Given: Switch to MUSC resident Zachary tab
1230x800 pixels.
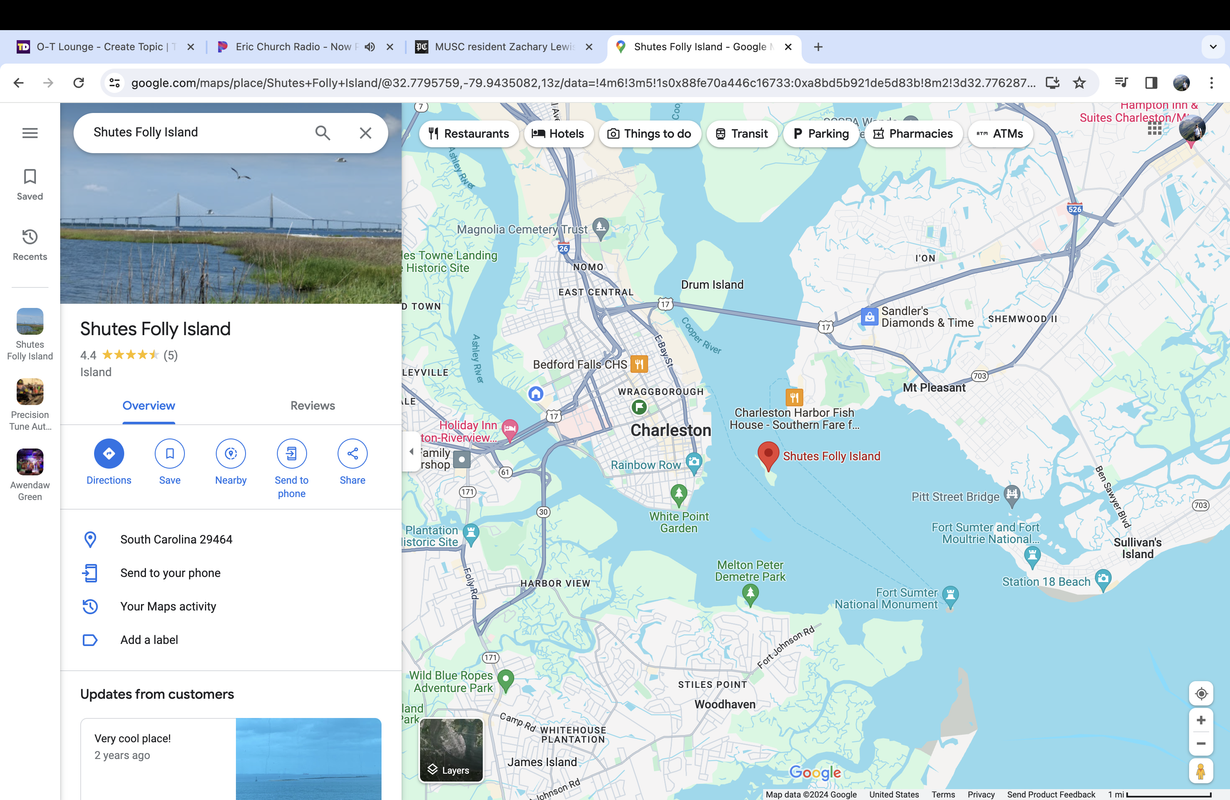Looking at the screenshot, I should point(503,47).
